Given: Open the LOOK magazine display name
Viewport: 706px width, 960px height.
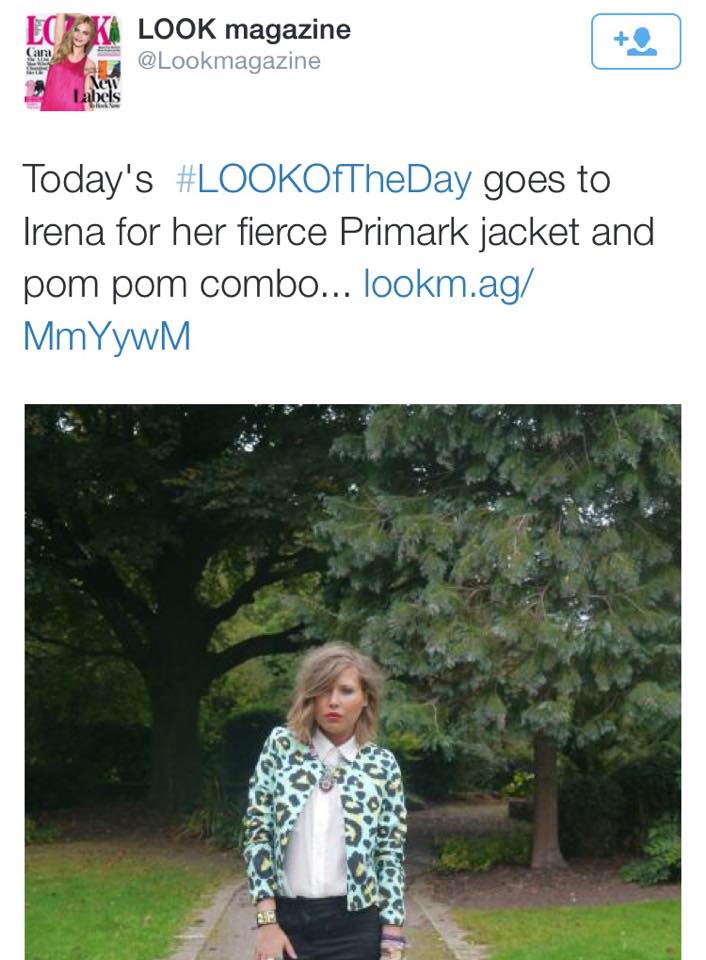Looking at the screenshot, I should 244,30.
